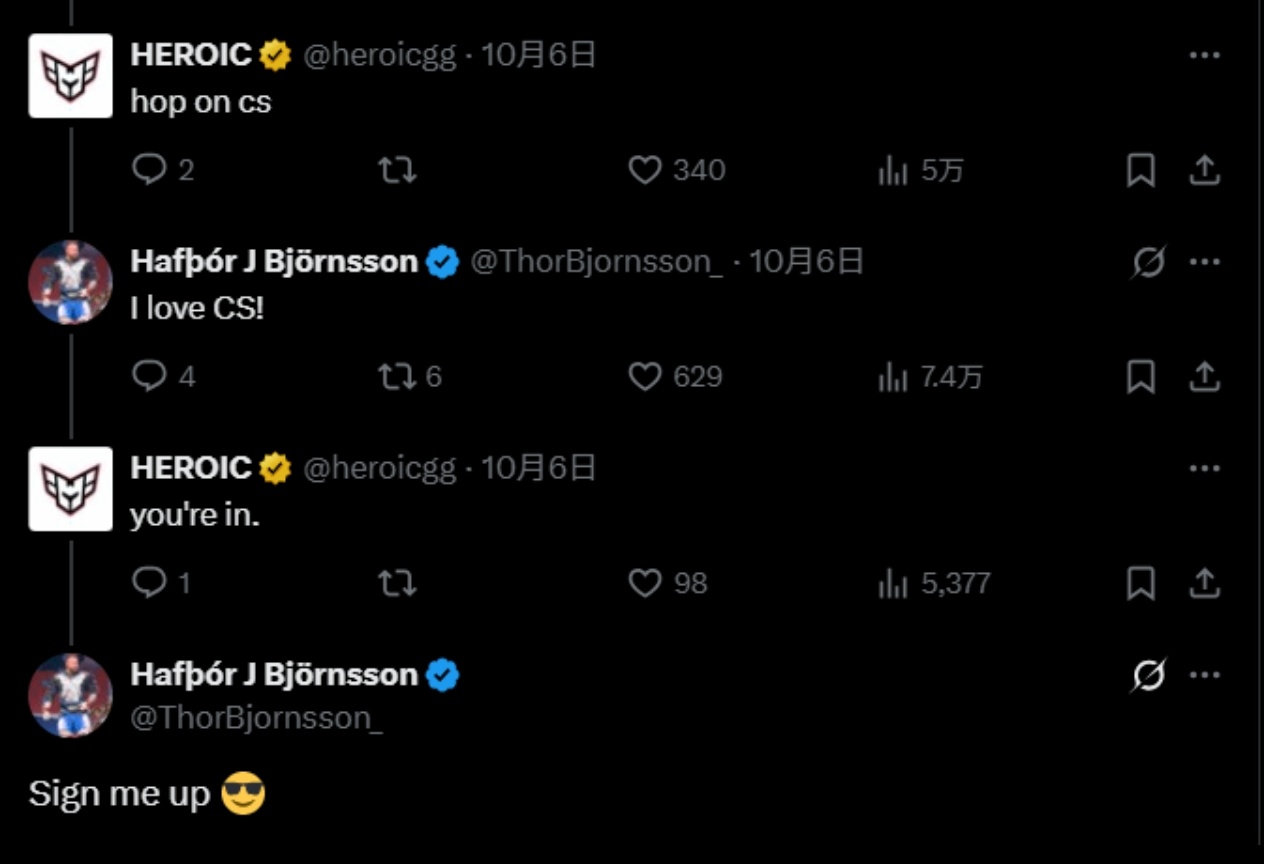Retweet the "I love CS!" post
The height and width of the screenshot is (864, 1264).
pos(398,377)
